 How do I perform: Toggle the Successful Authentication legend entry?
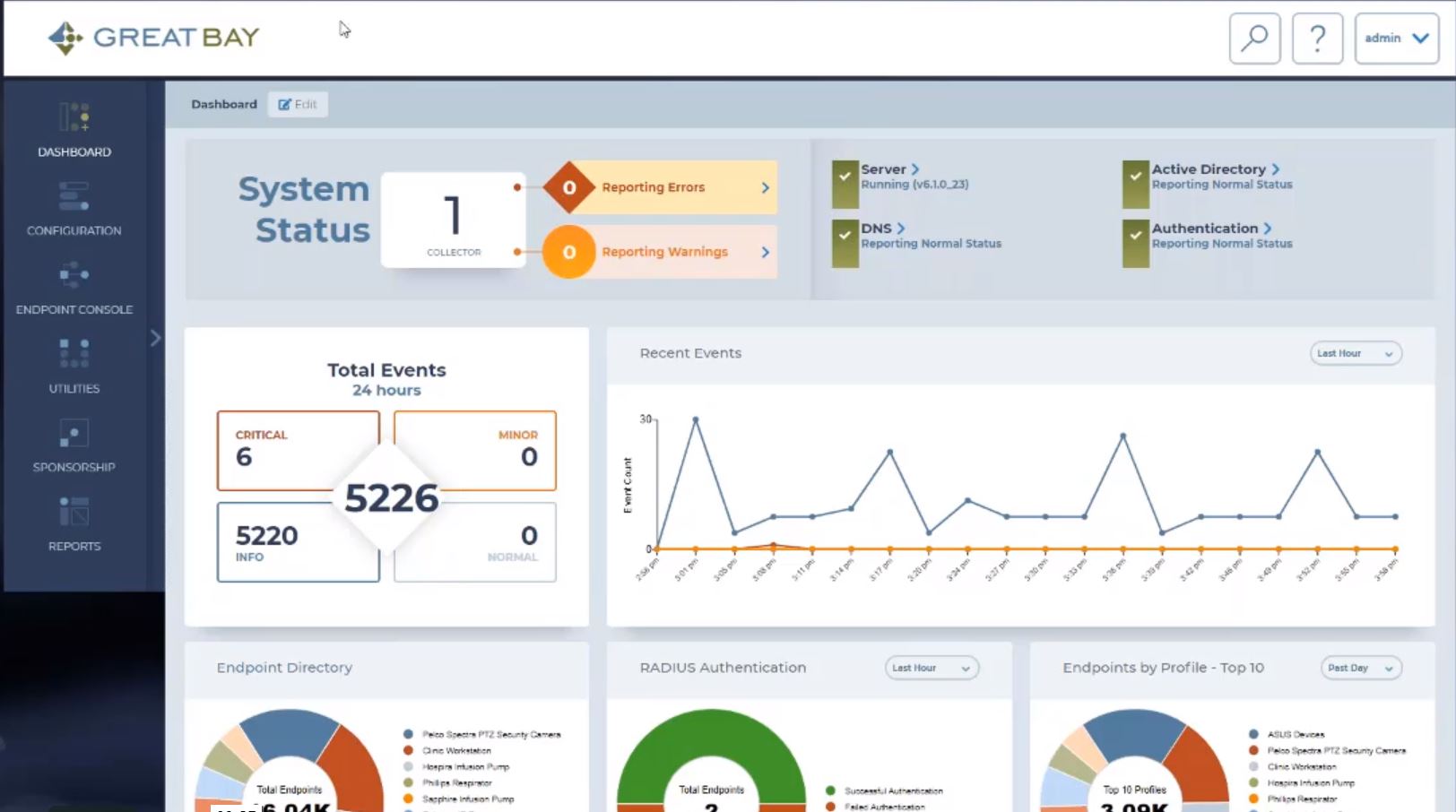(x=884, y=790)
